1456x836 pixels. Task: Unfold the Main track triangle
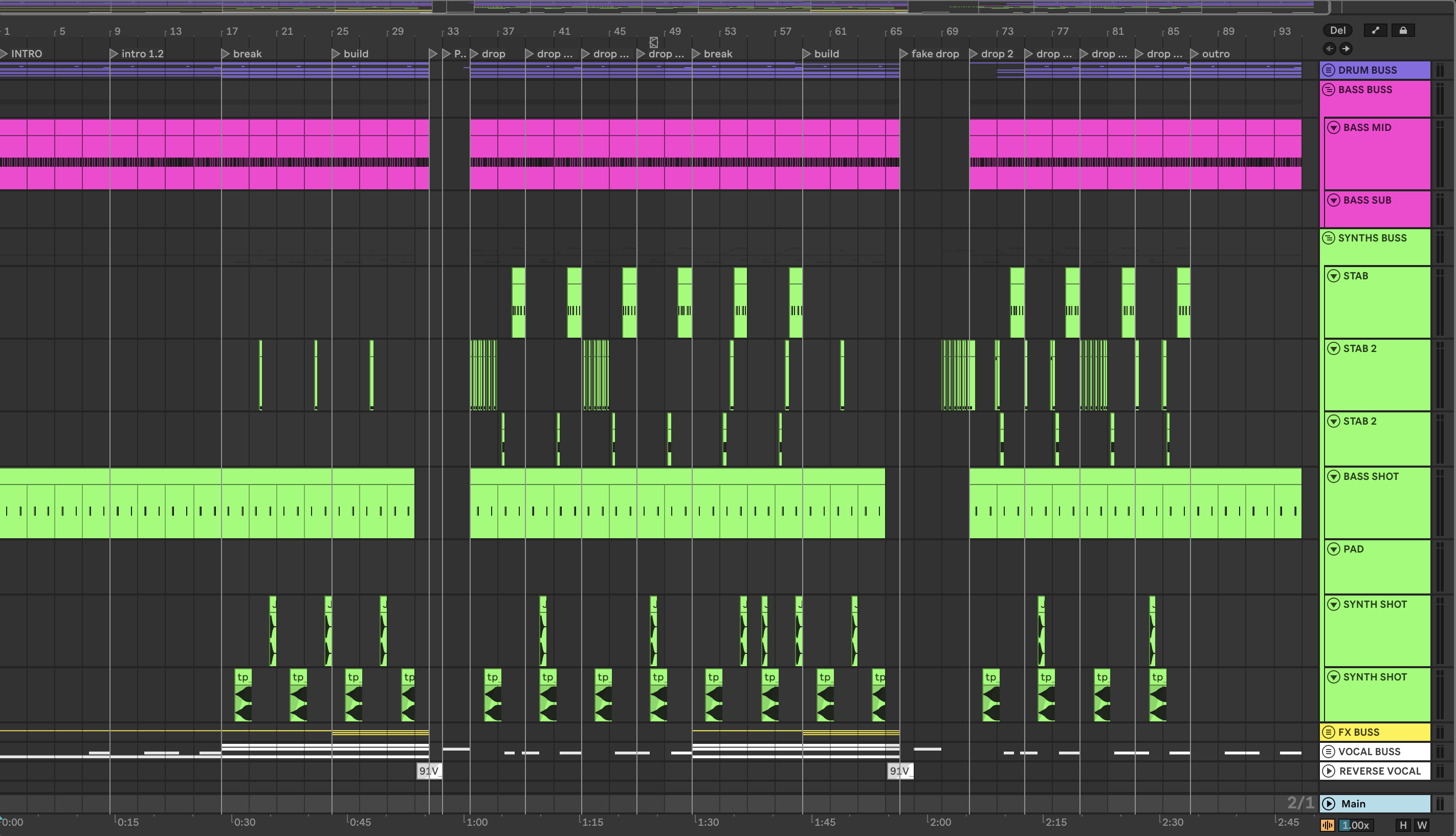(1329, 804)
